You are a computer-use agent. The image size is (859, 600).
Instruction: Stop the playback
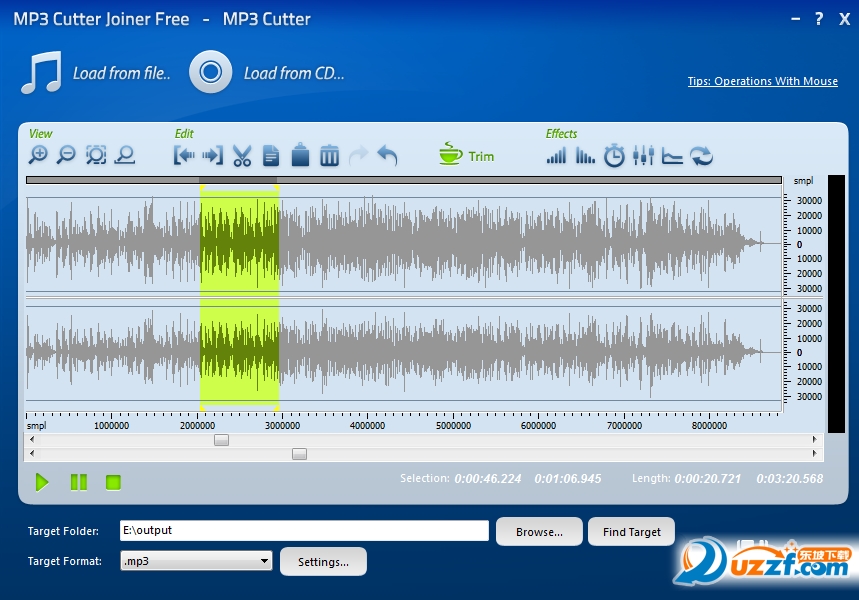click(113, 482)
